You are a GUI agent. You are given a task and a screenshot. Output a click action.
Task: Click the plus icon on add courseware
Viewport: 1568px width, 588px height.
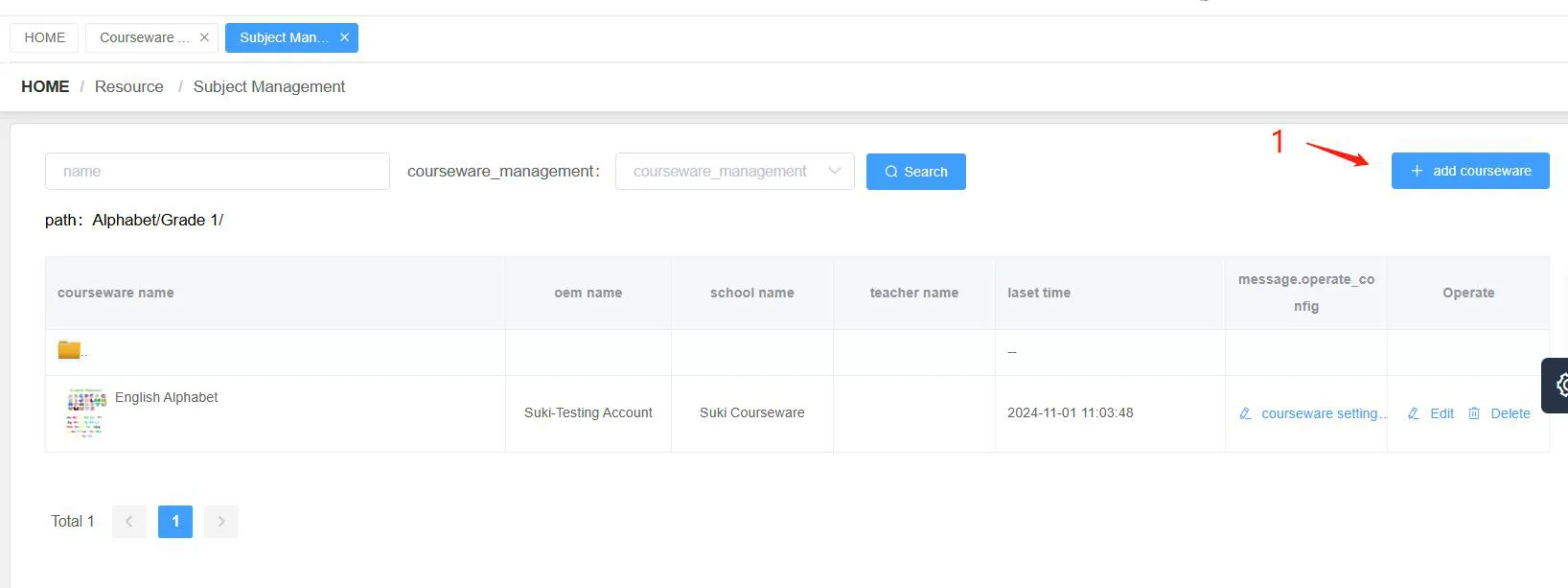tap(1417, 171)
